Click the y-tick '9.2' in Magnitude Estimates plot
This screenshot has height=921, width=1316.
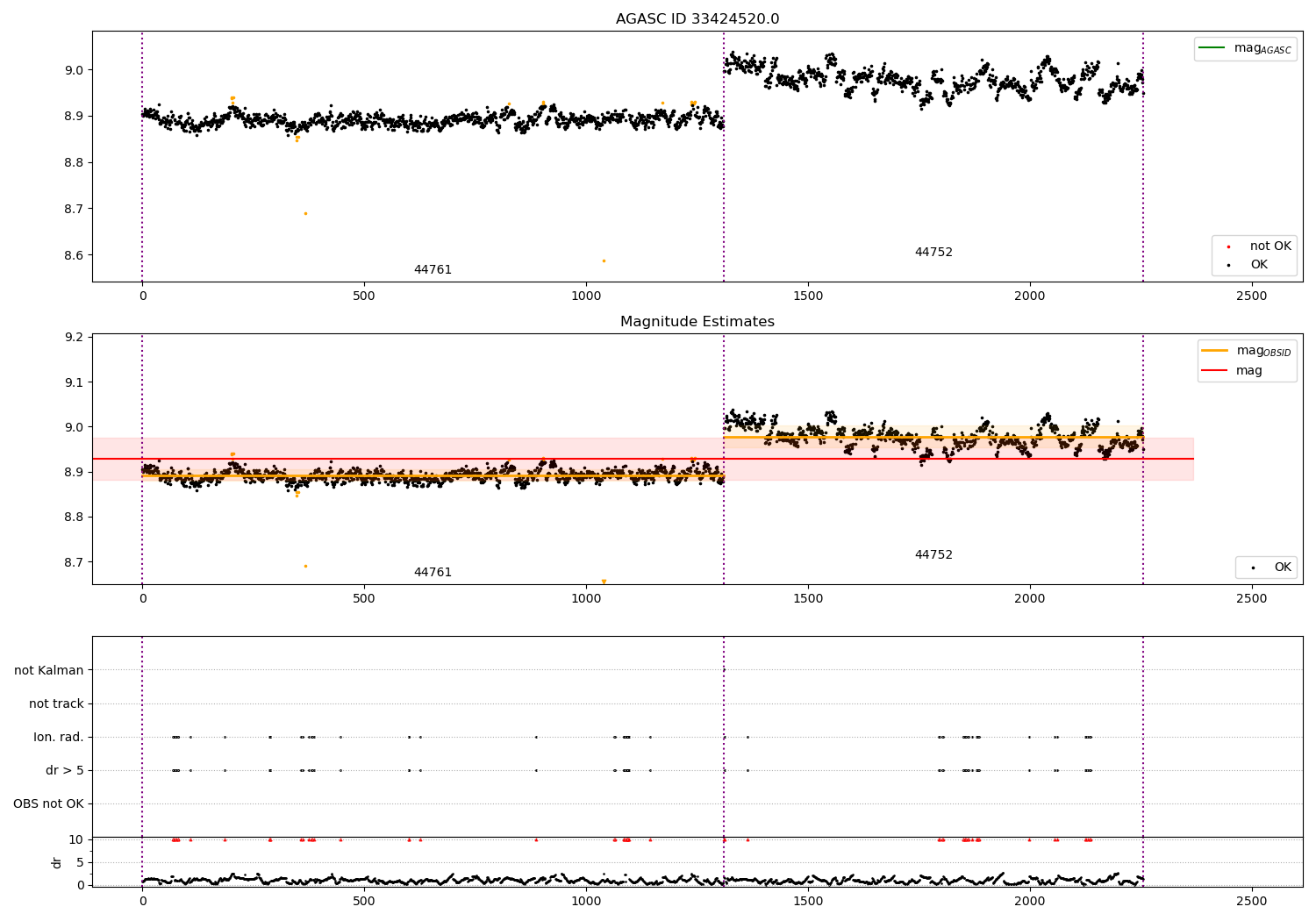coord(75,338)
